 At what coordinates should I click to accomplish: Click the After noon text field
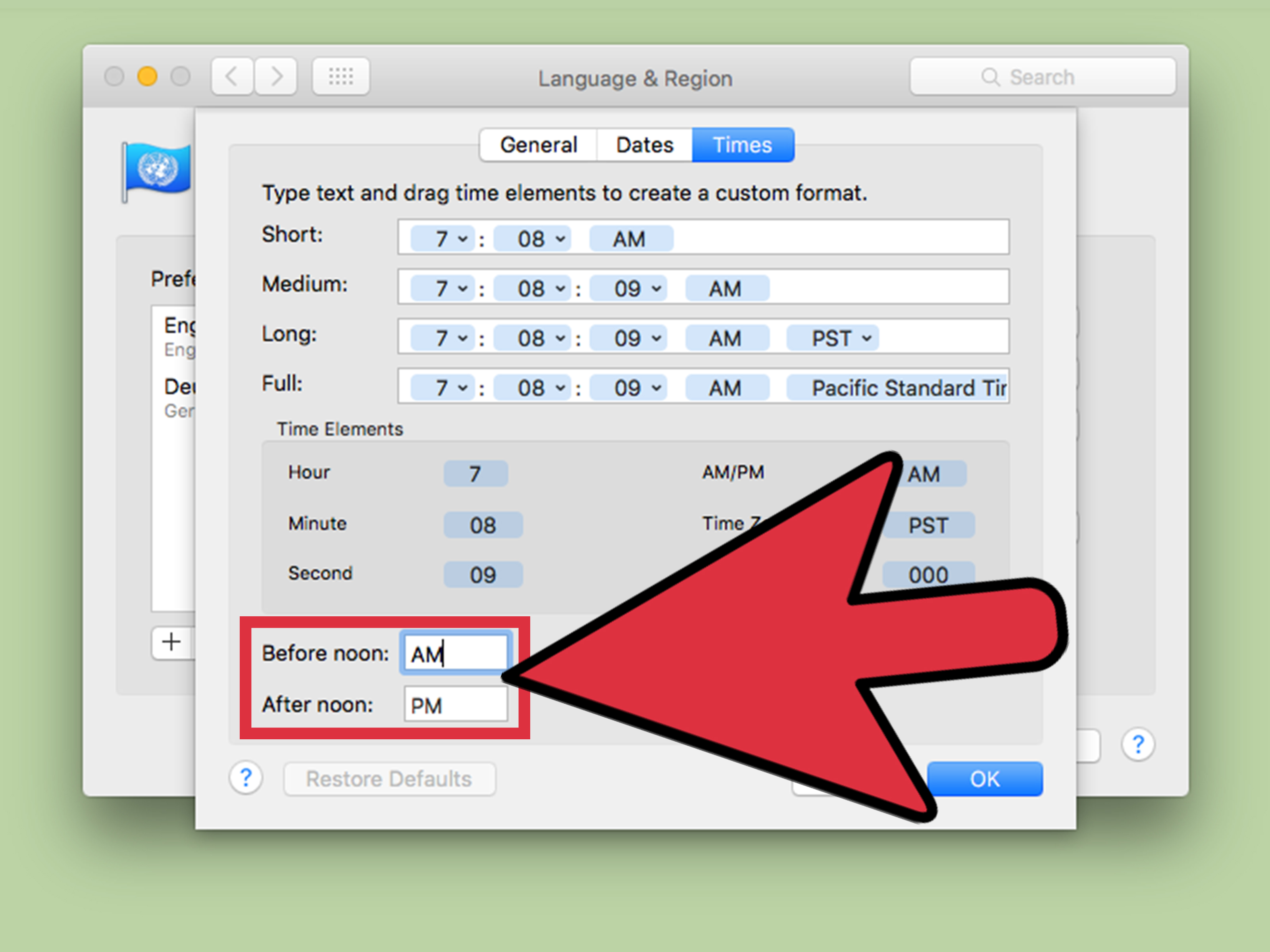(x=456, y=704)
